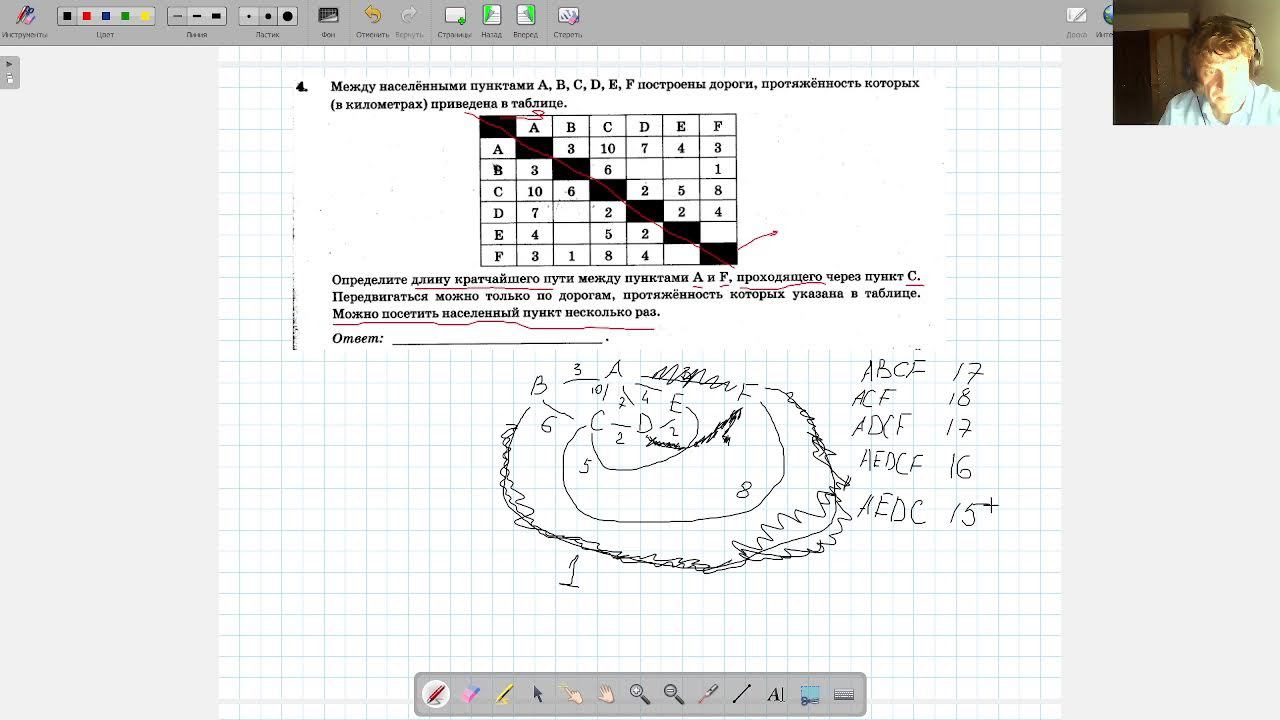Click the column header C in the table
The height and width of the screenshot is (720, 1280).
(607, 127)
